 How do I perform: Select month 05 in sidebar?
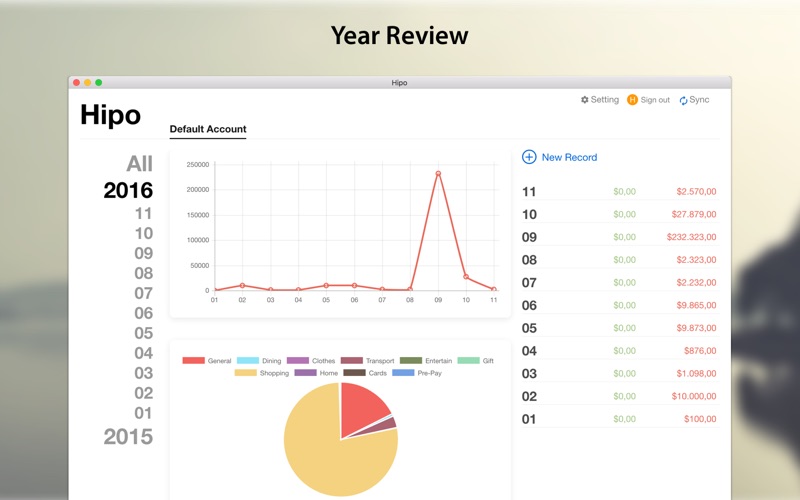(143, 333)
